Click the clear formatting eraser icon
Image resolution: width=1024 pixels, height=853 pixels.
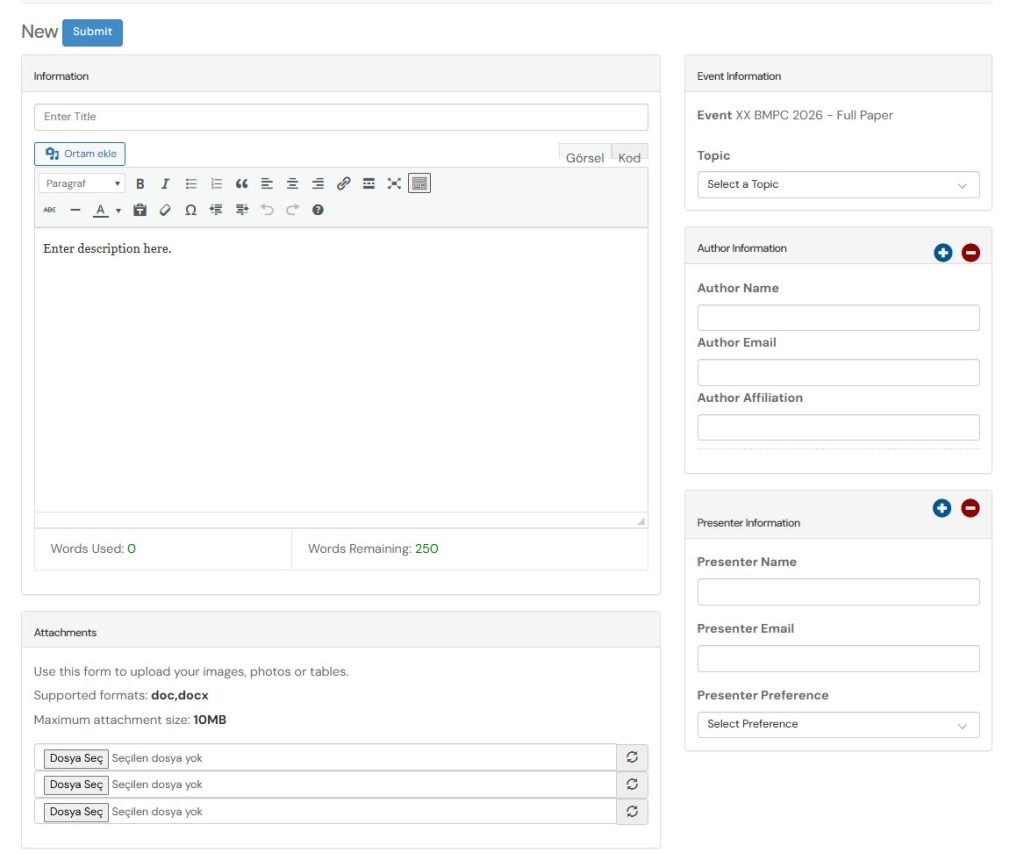165,210
